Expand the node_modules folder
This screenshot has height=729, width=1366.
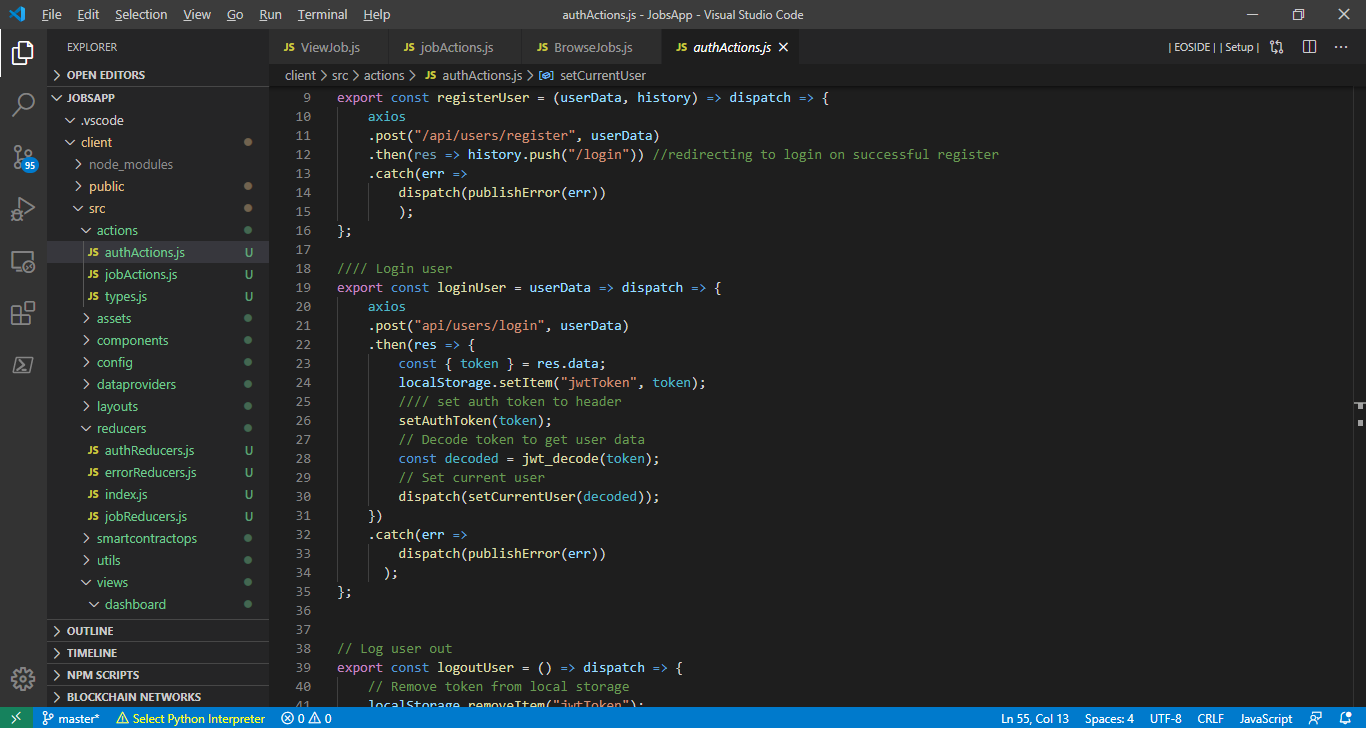tap(130, 164)
